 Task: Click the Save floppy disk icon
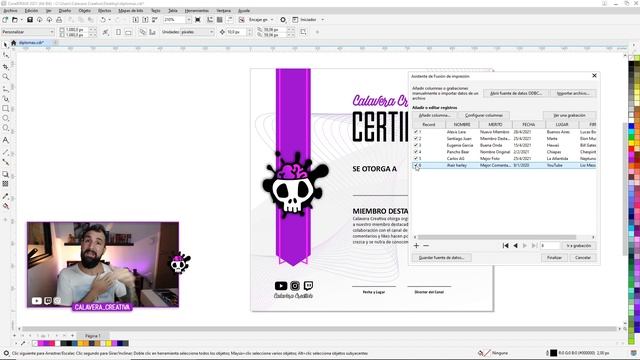coord(30,20)
